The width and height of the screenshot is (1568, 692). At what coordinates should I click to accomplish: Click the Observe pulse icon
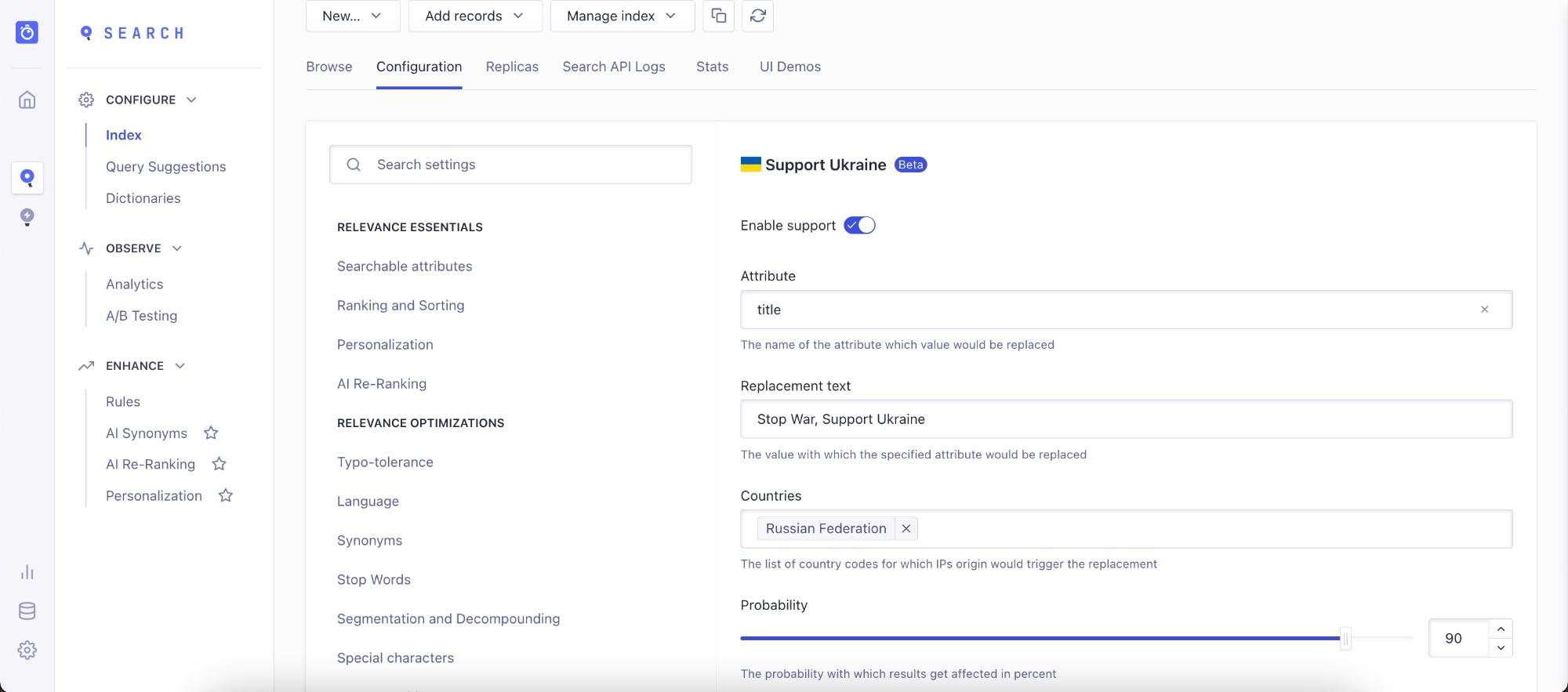click(86, 248)
